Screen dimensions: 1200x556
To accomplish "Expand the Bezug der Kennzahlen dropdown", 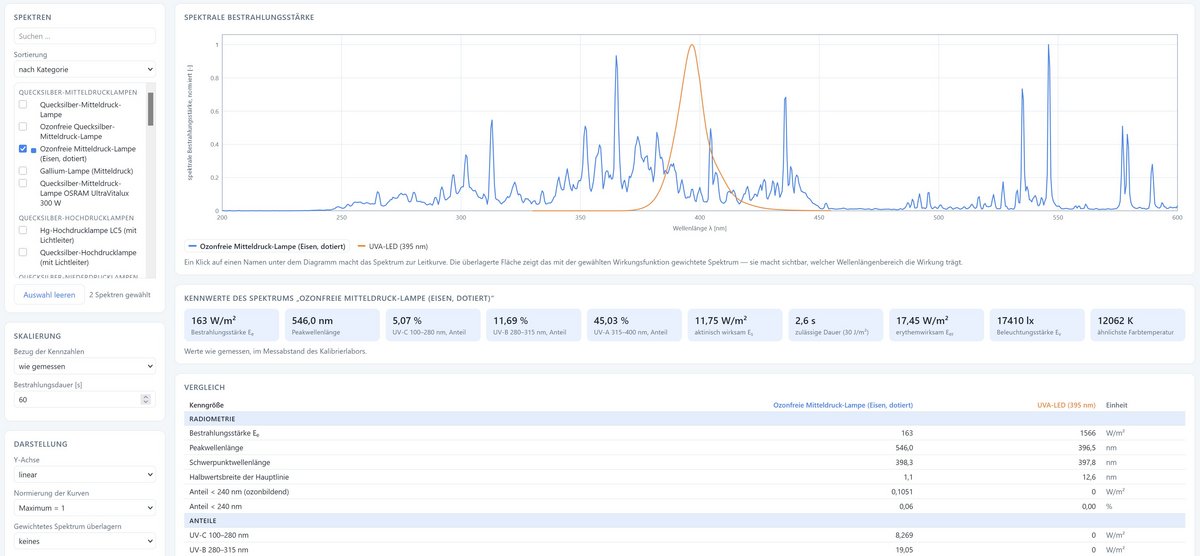I will tap(85, 367).
